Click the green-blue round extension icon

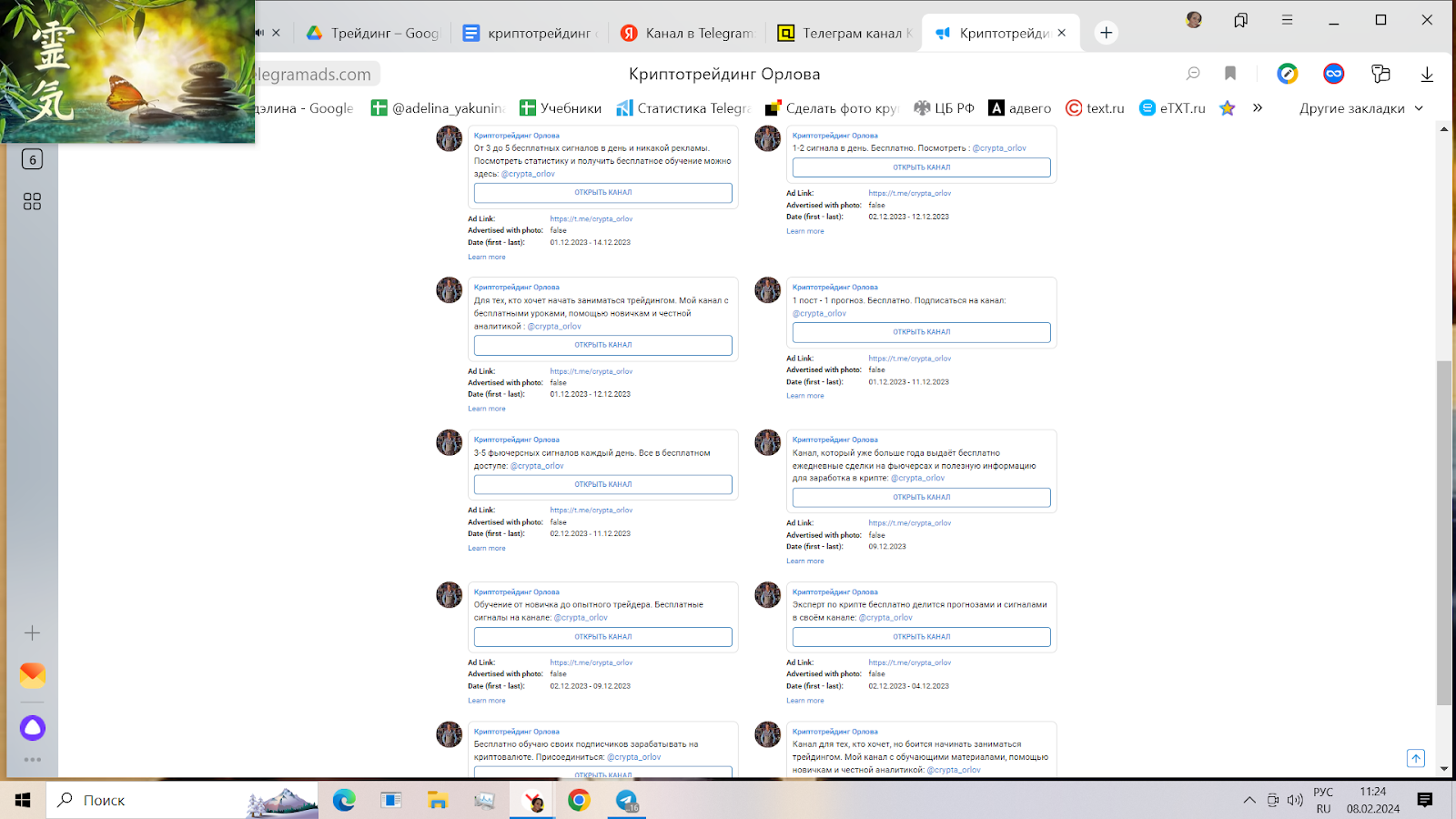(x=1287, y=74)
